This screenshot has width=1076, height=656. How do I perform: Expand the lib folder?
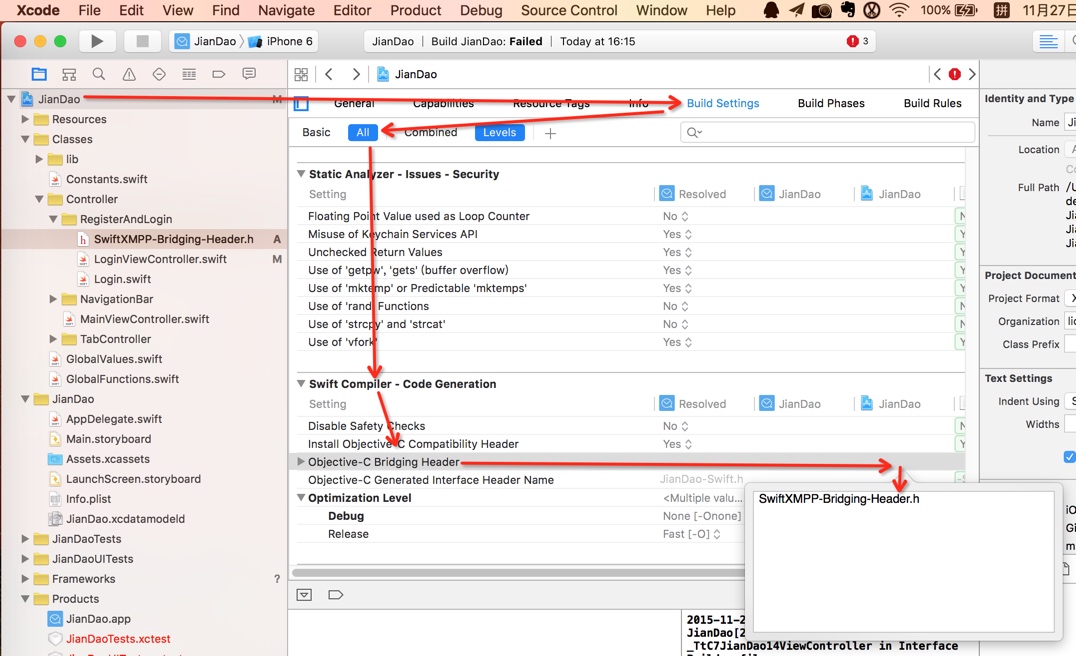tap(39, 159)
